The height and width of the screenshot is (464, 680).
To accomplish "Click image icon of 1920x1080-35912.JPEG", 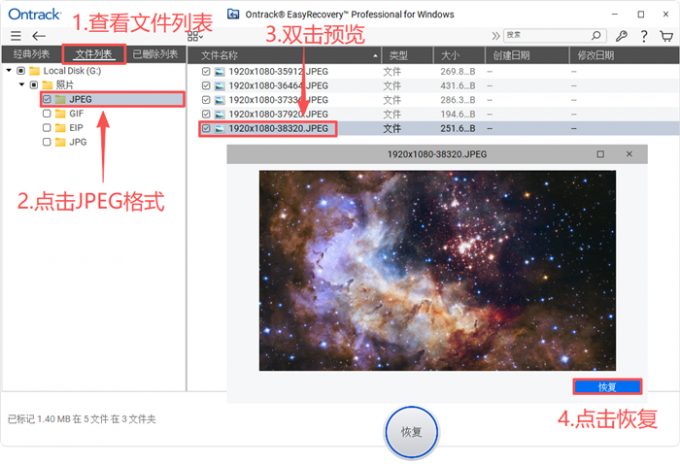I will point(220,72).
